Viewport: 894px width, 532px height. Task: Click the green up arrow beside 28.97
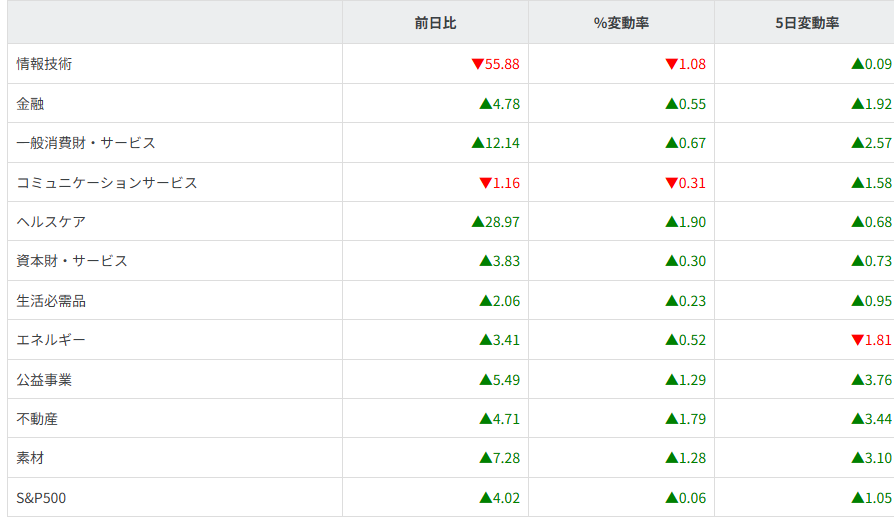point(477,222)
